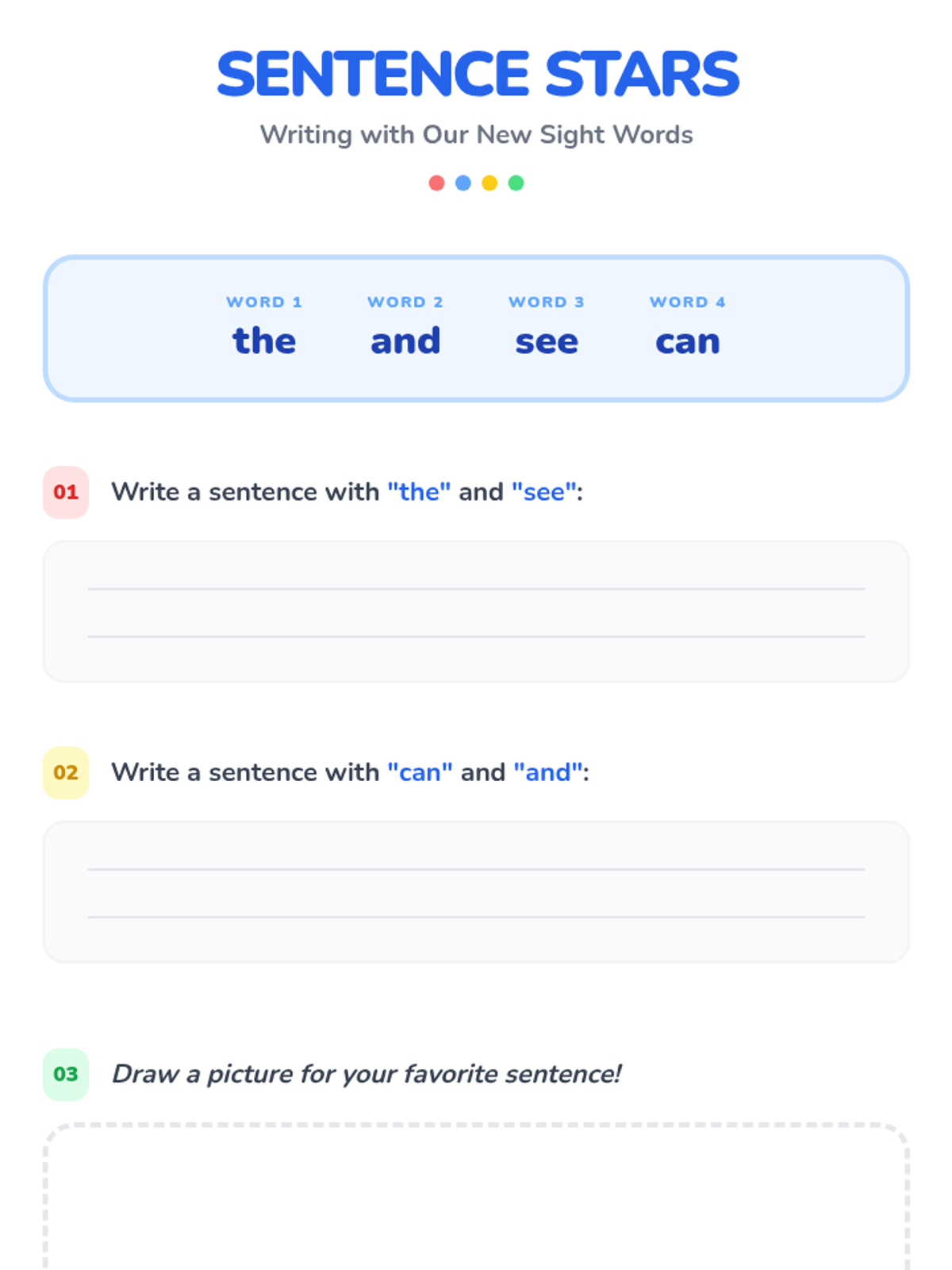
Task: Click the green decorative dot
Action: tap(516, 183)
